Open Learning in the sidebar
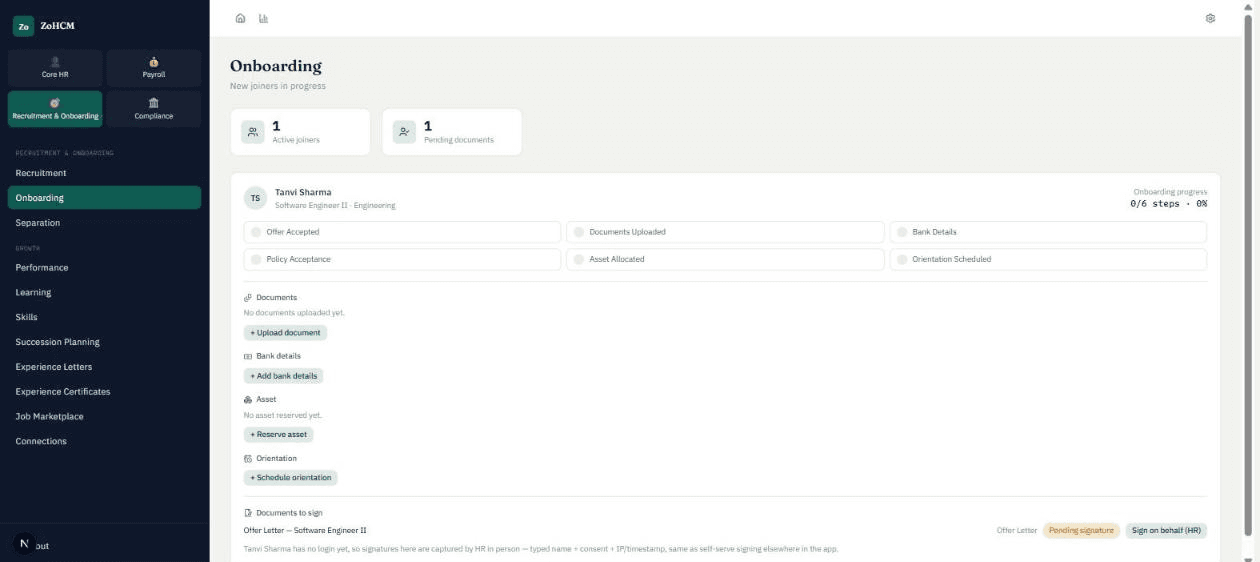 pos(104,293)
